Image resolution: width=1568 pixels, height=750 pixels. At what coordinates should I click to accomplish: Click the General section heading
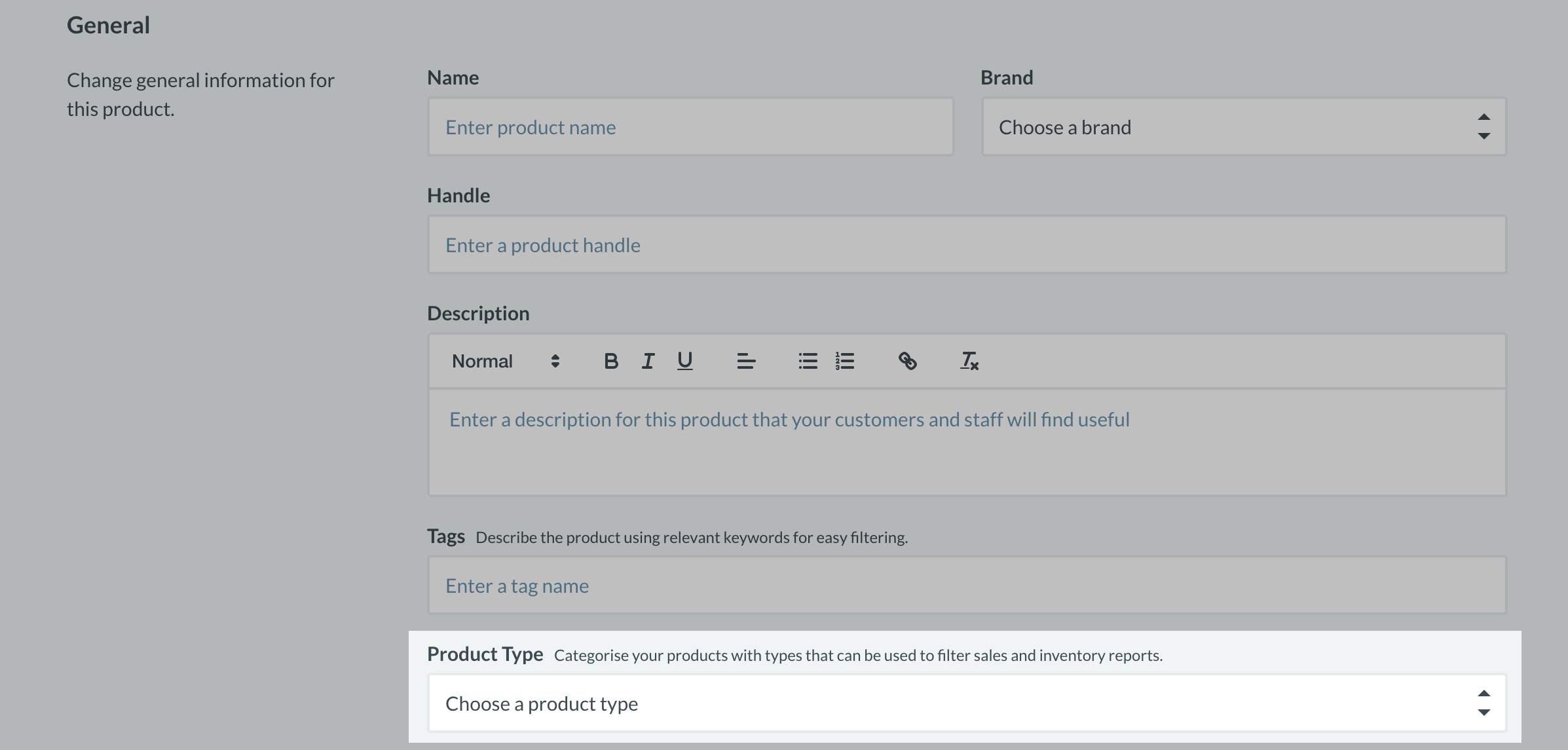(x=108, y=26)
